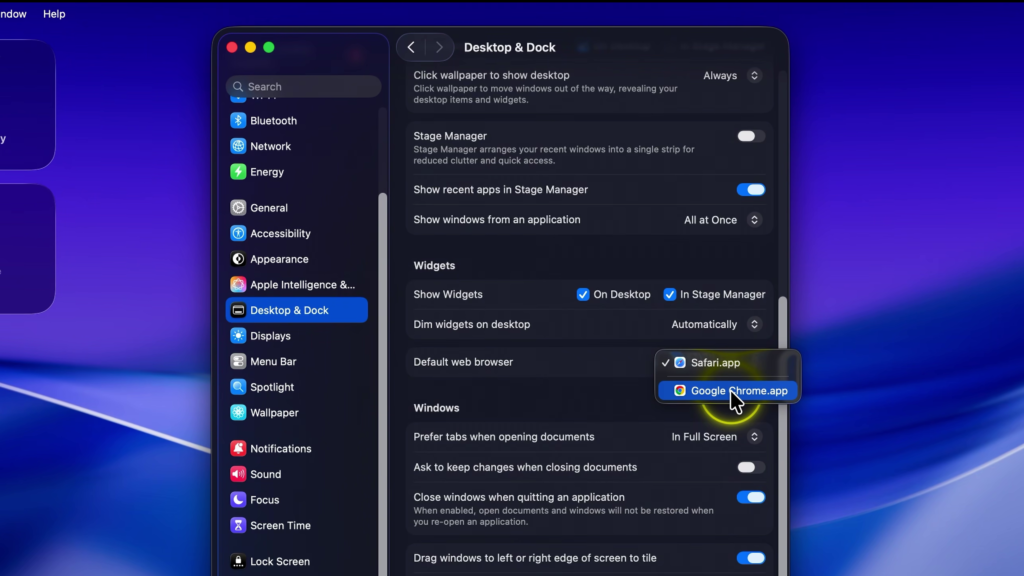
Task: Go back with the left chevron
Action: coord(411,47)
